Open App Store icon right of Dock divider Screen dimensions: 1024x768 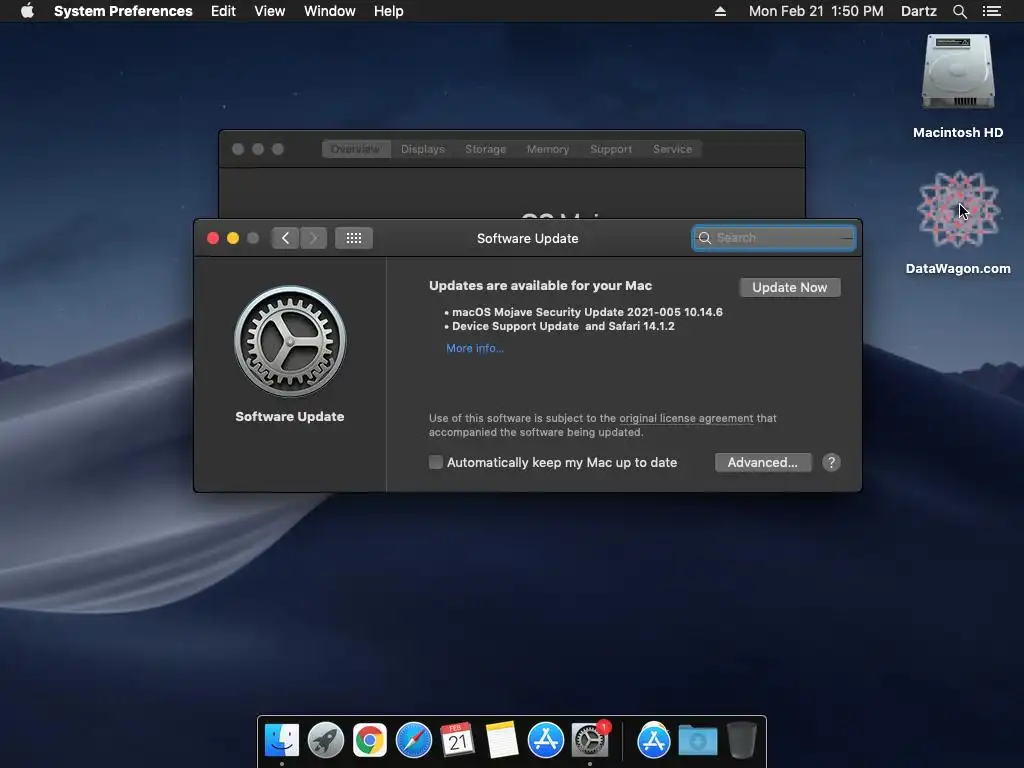tap(654, 741)
